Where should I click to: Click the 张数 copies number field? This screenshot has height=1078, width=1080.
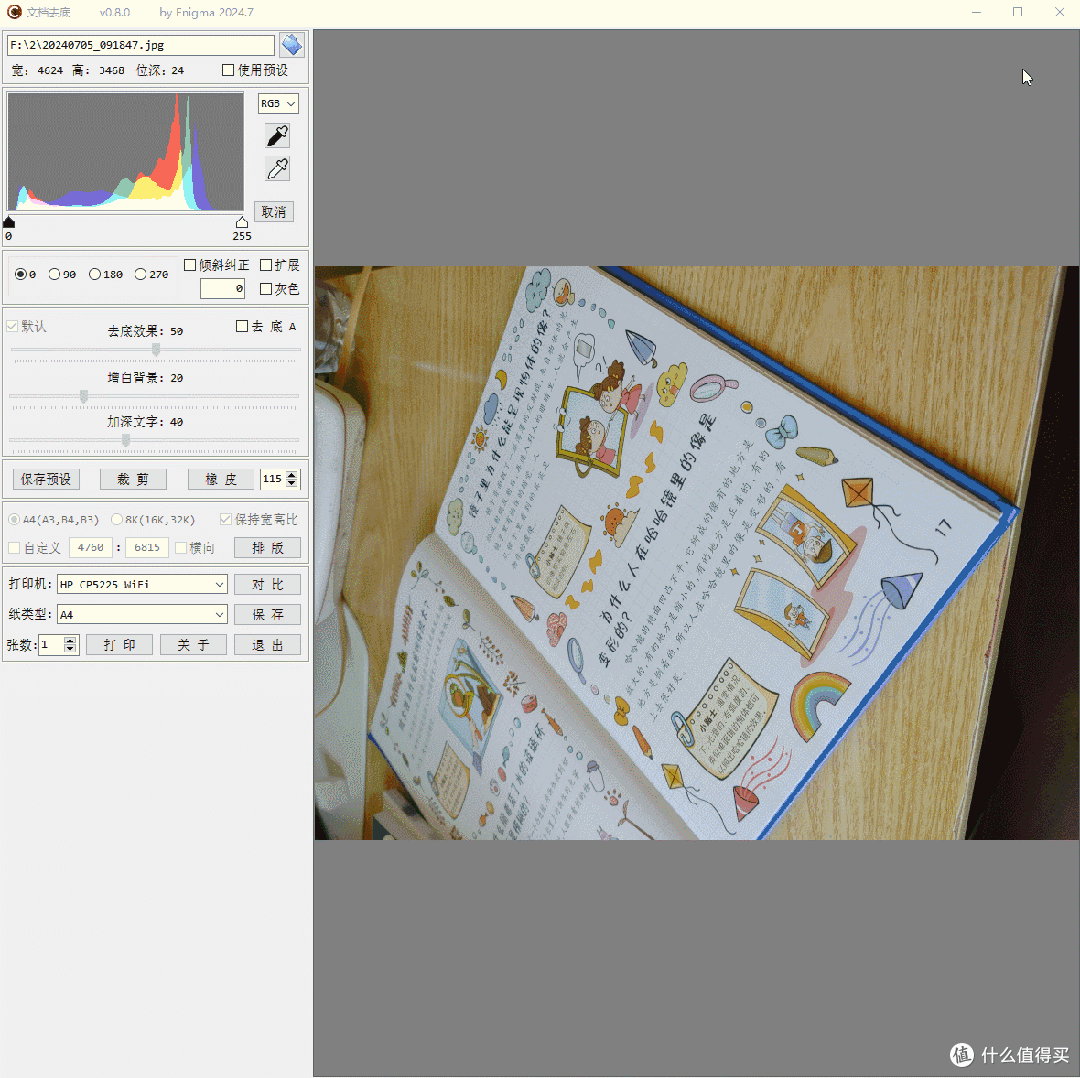coord(51,645)
